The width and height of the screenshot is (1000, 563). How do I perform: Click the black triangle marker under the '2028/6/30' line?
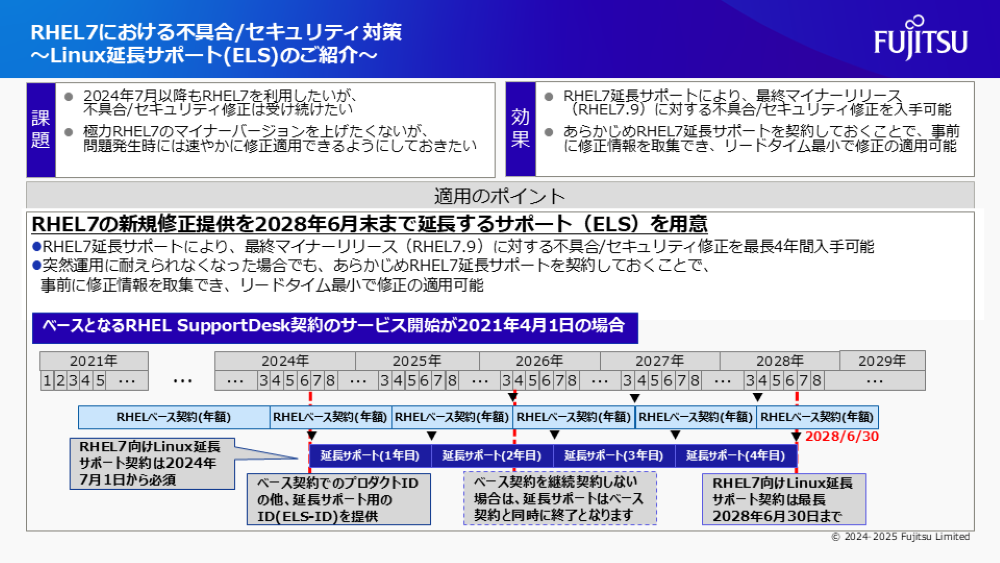click(796, 436)
